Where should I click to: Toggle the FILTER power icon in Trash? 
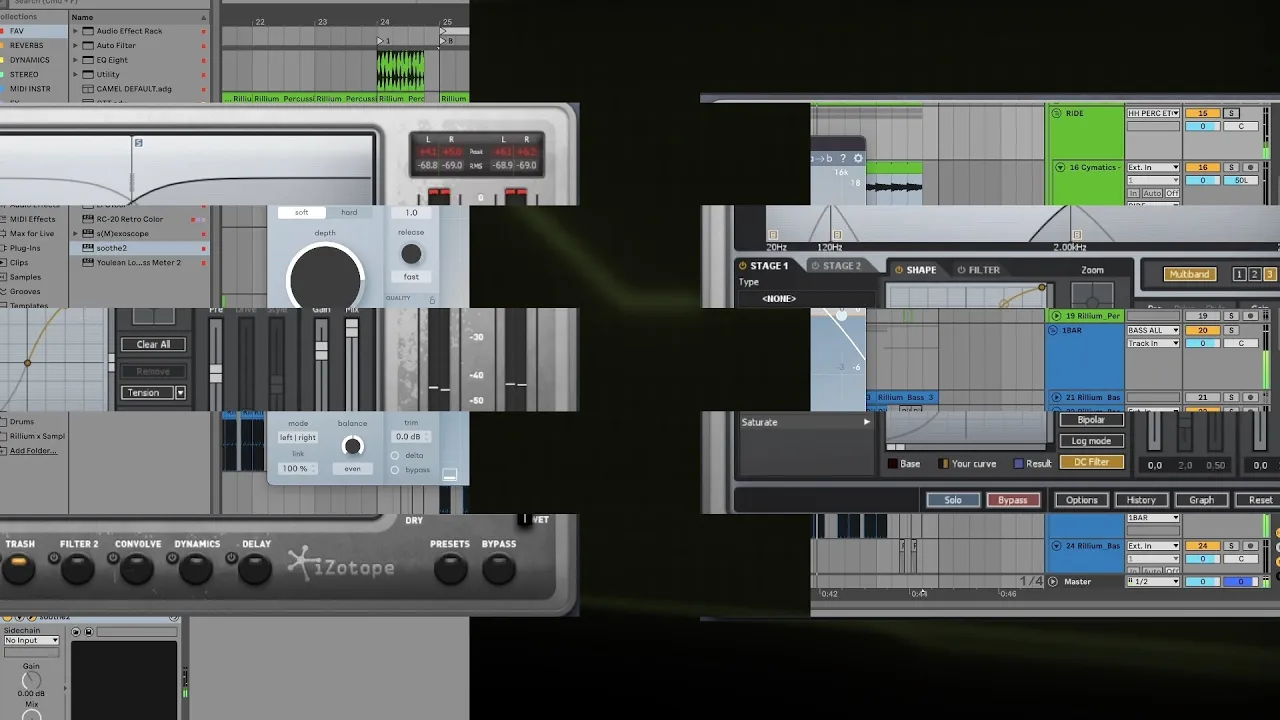point(962,270)
